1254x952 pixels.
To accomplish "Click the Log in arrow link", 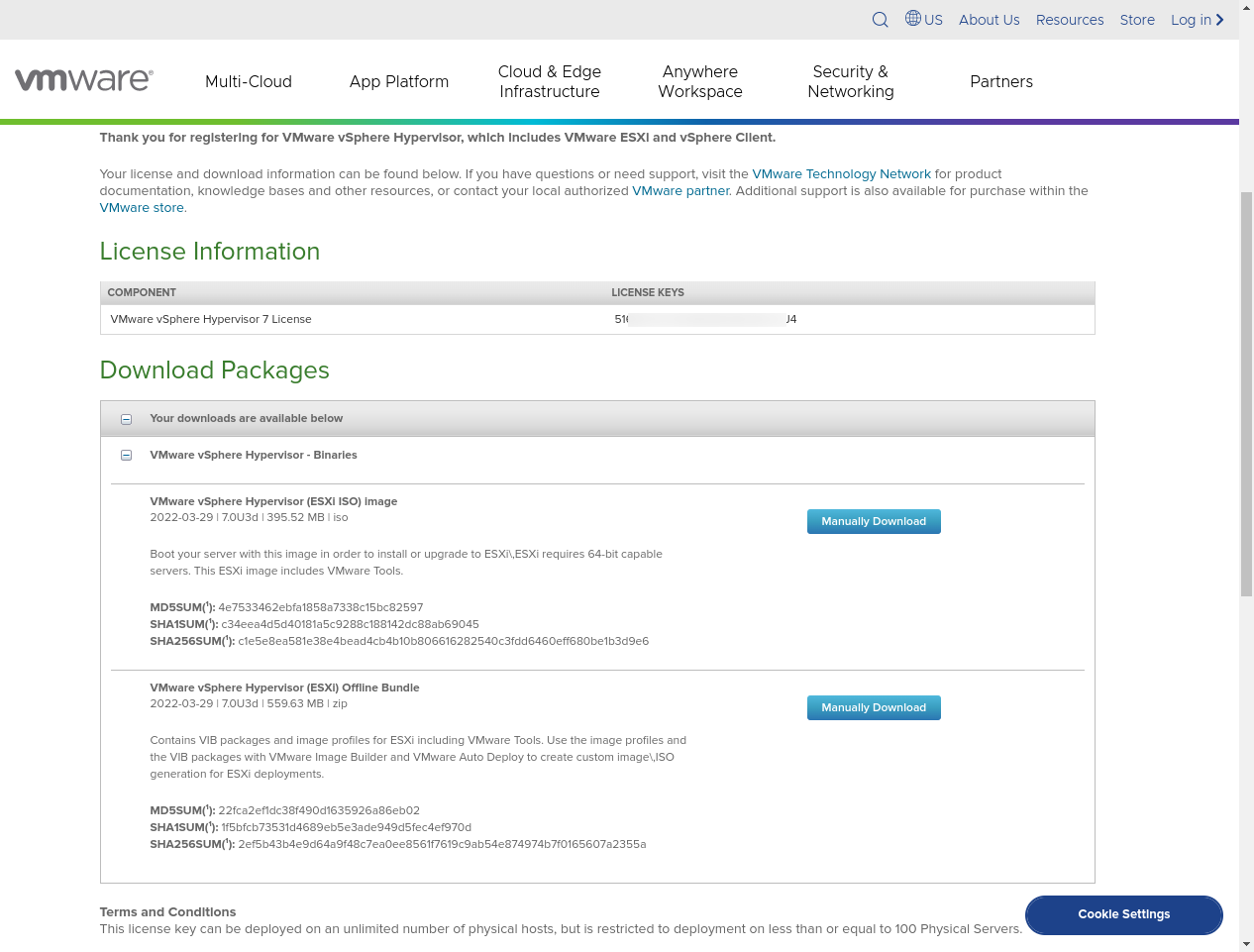I will click(x=1197, y=20).
